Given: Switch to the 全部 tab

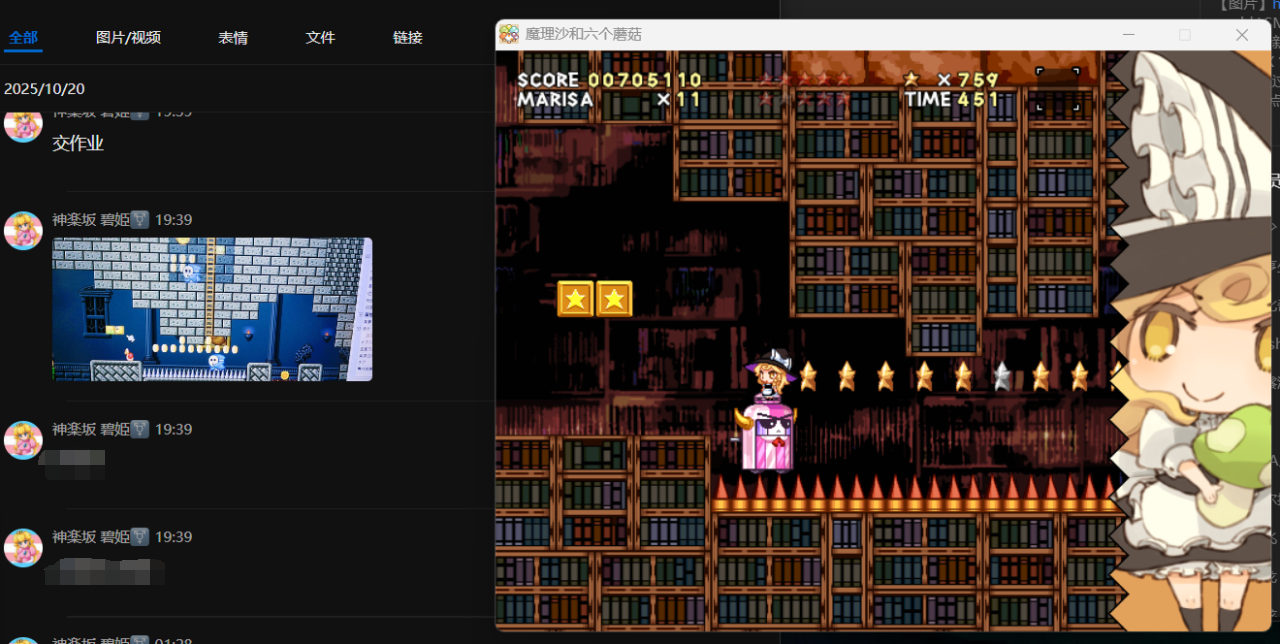Looking at the screenshot, I should [x=23, y=38].
